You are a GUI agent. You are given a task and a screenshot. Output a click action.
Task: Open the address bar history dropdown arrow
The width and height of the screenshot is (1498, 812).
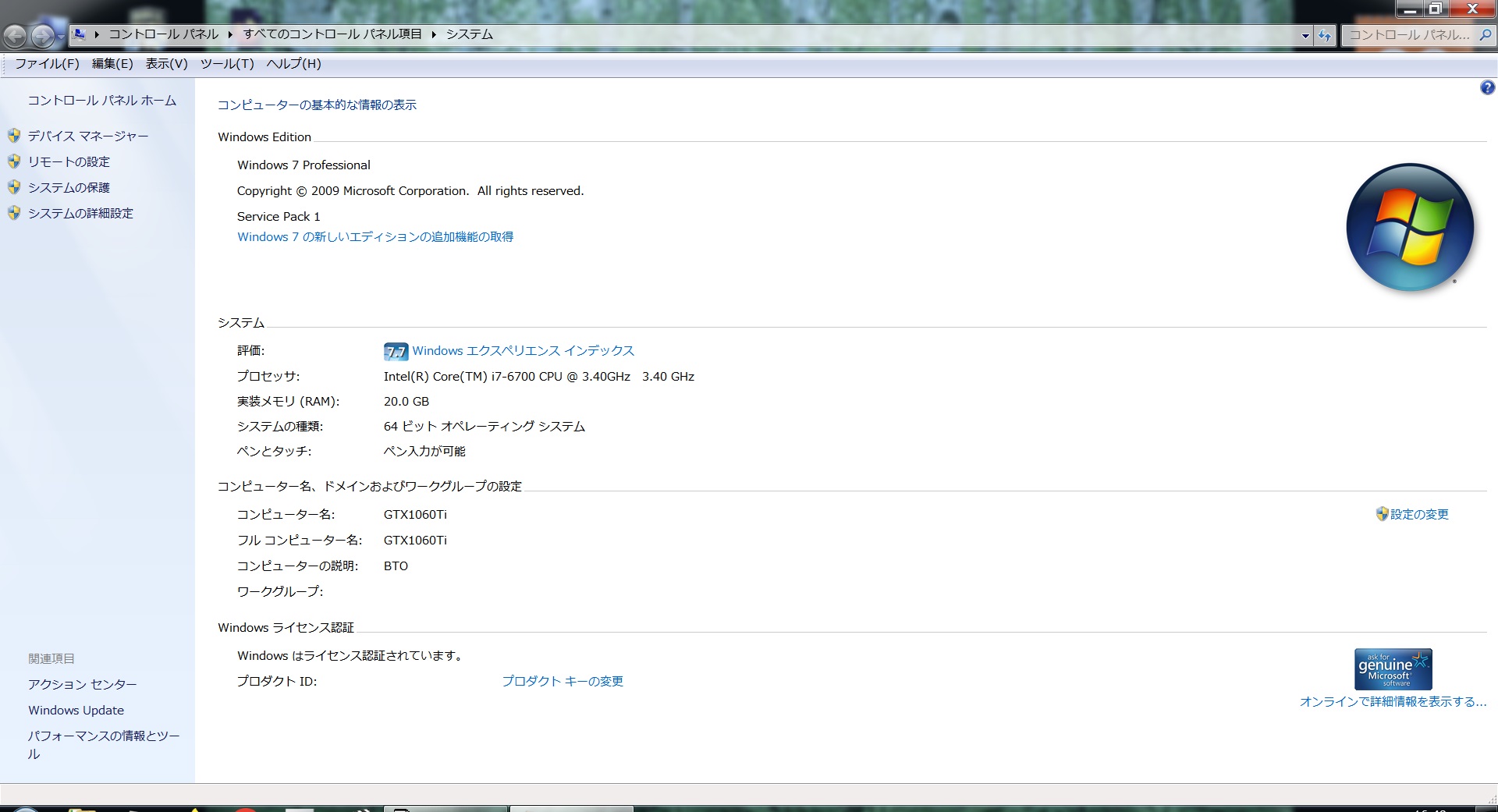(1305, 35)
